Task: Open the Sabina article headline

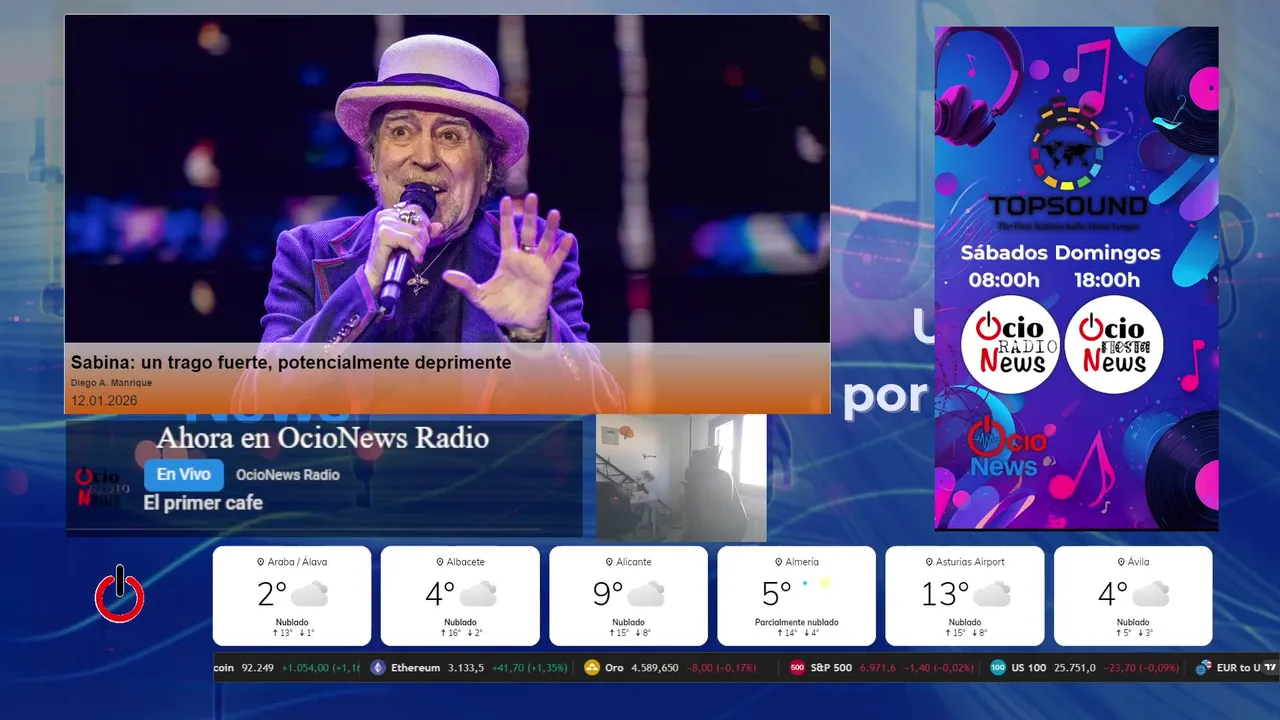Action: 291,363
